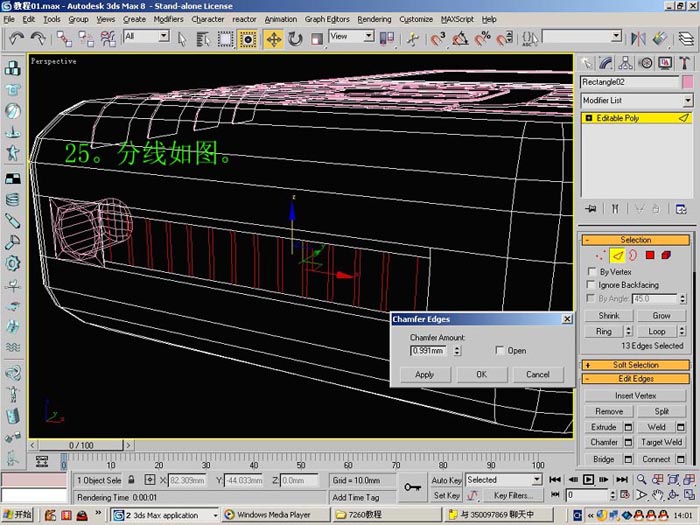Expand the Soft Selection rollout
The height and width of the screenshot is (525, 700).
pyautogui.click(x=636, y=365)
